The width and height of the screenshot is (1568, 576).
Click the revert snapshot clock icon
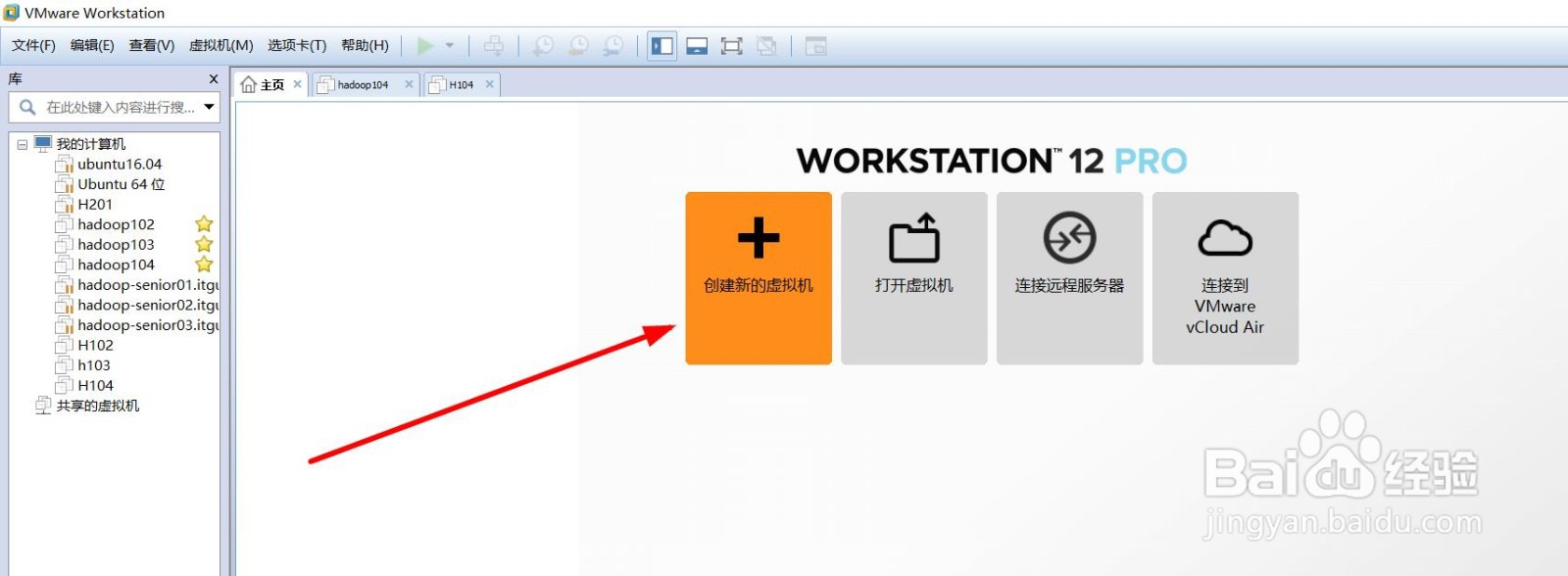pos(578,46)
